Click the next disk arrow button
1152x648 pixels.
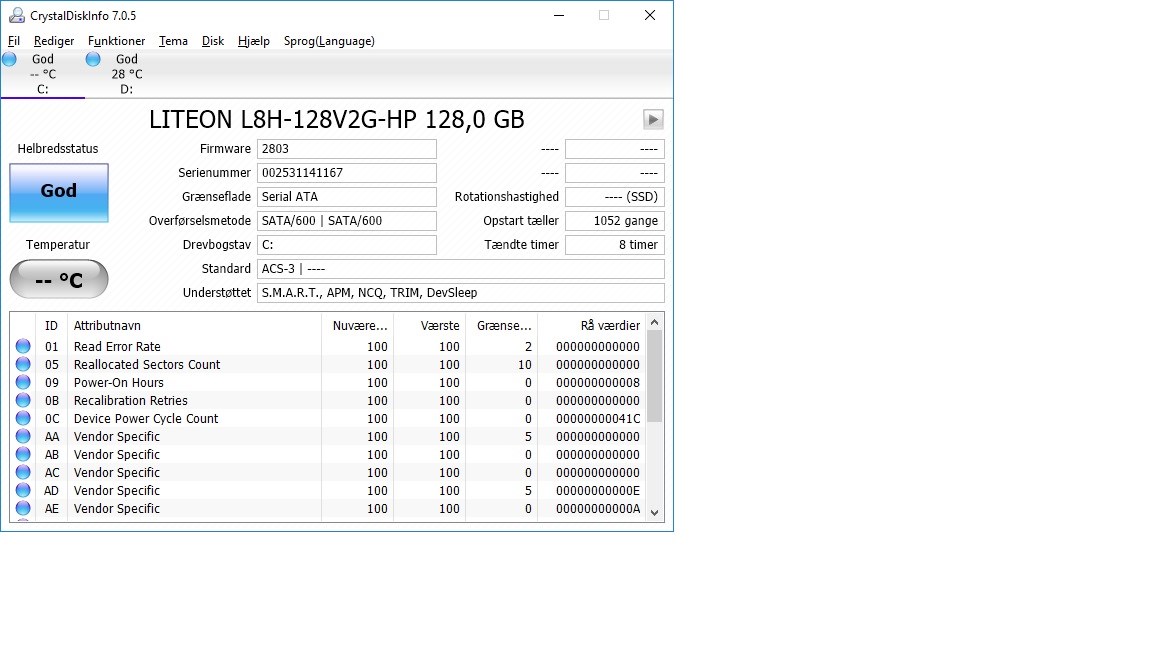coord(653,120)
